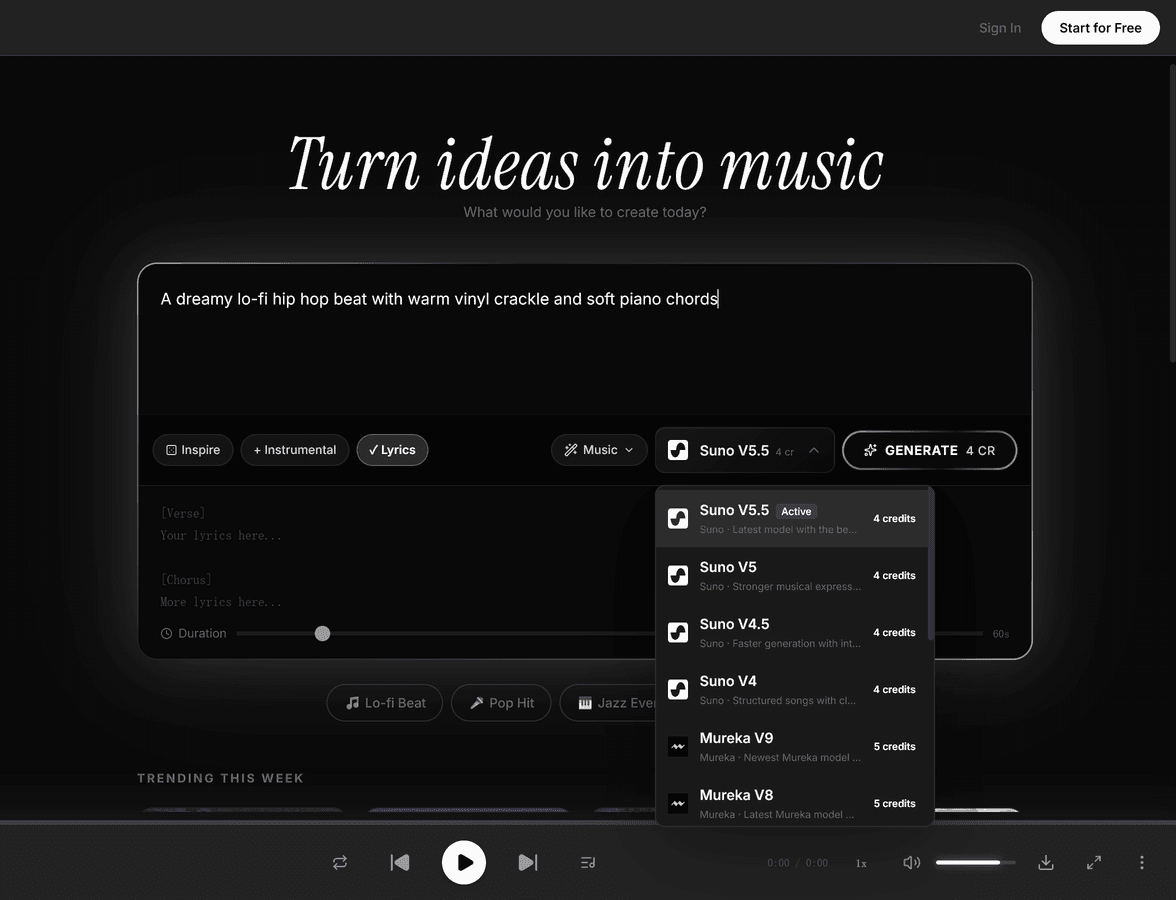The width and height of the screenshot is (1176, 900).
Task: Toggle the Instrumental option
Action: coord(295,450)
